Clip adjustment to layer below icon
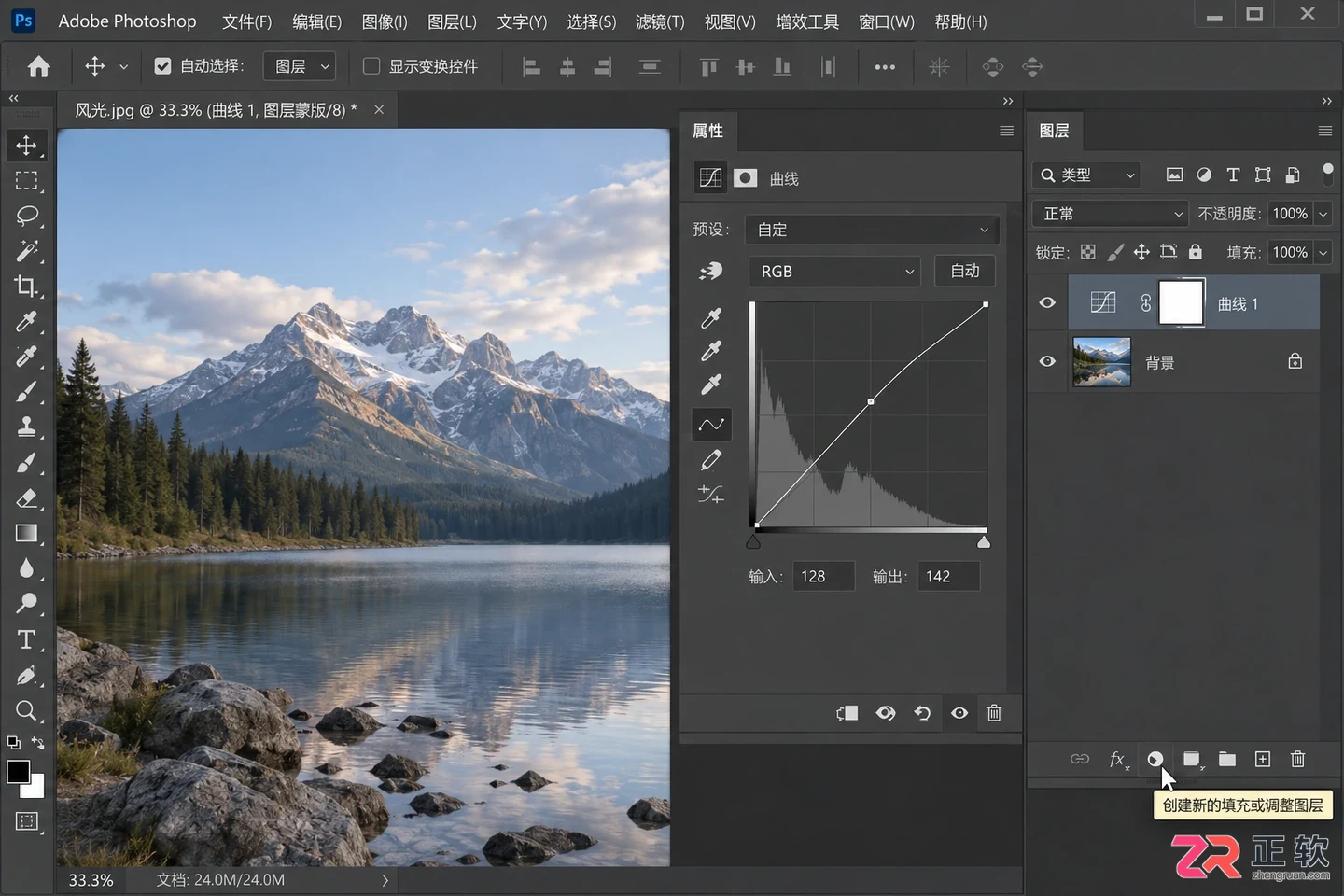Viewport: 1344px width, 896px height. coord(847,713)
